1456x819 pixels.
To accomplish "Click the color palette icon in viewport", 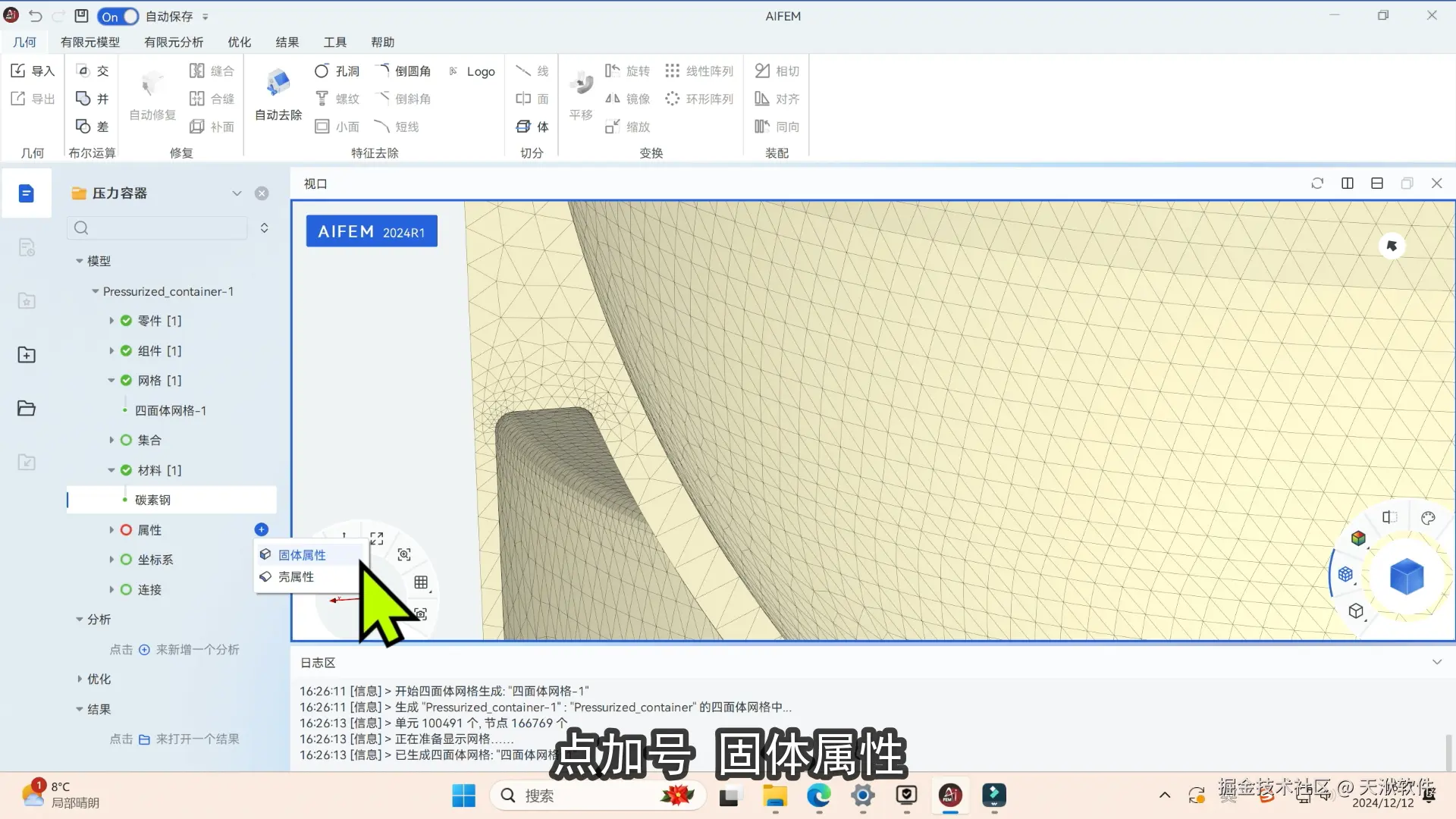I will 1428,518.
